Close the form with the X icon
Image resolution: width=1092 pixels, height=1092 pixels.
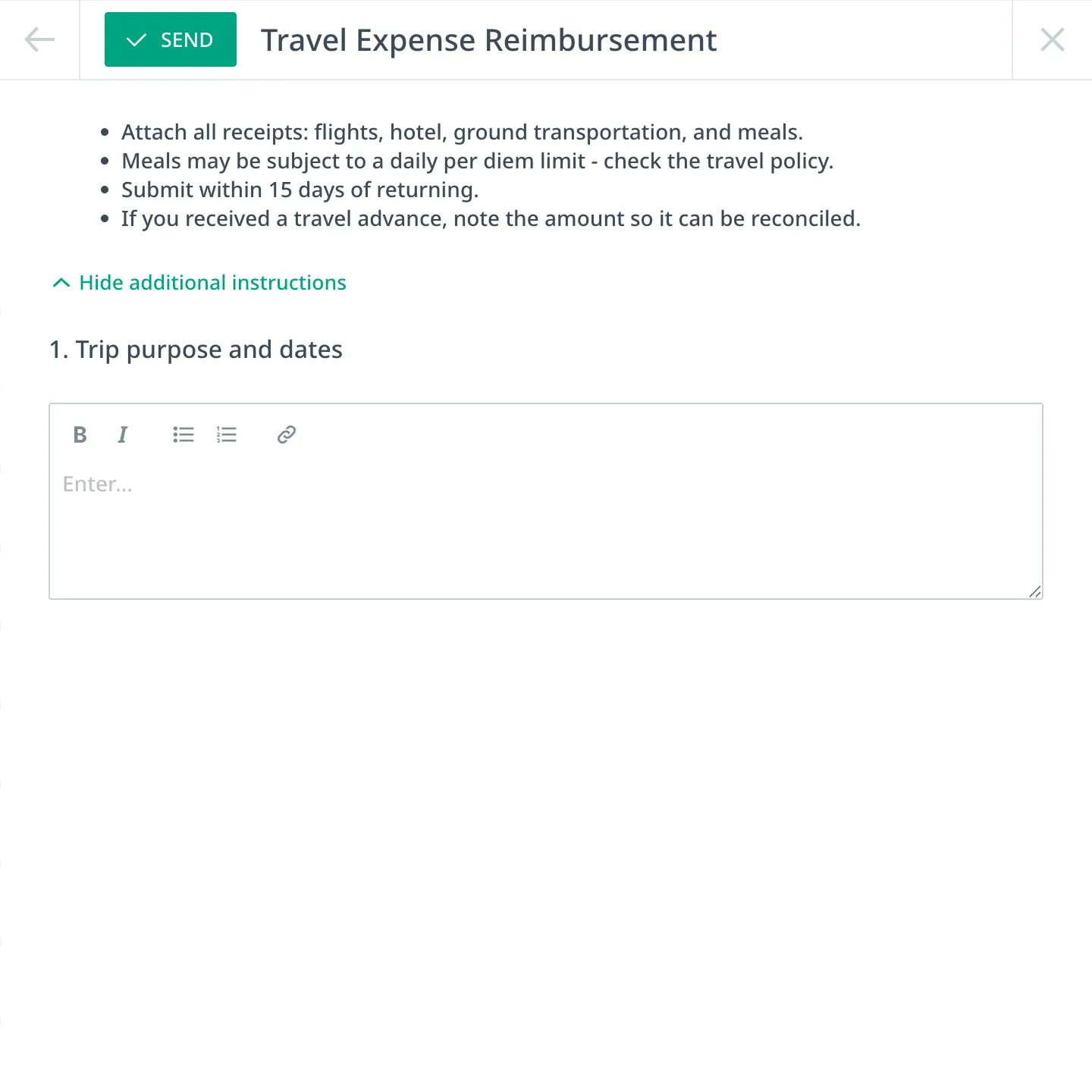tap(1053, 39)
